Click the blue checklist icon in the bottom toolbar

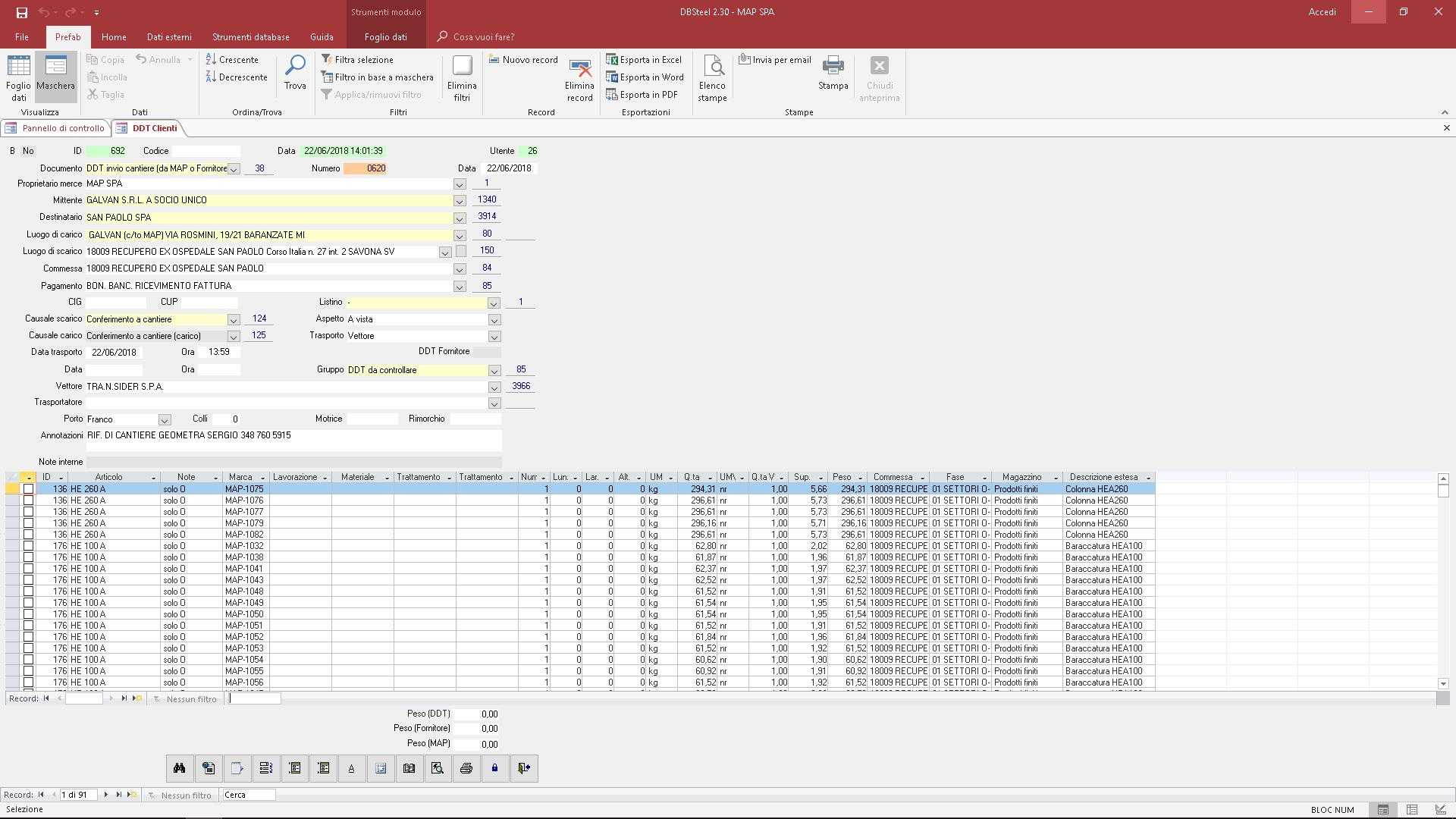[x=381, y=768]
